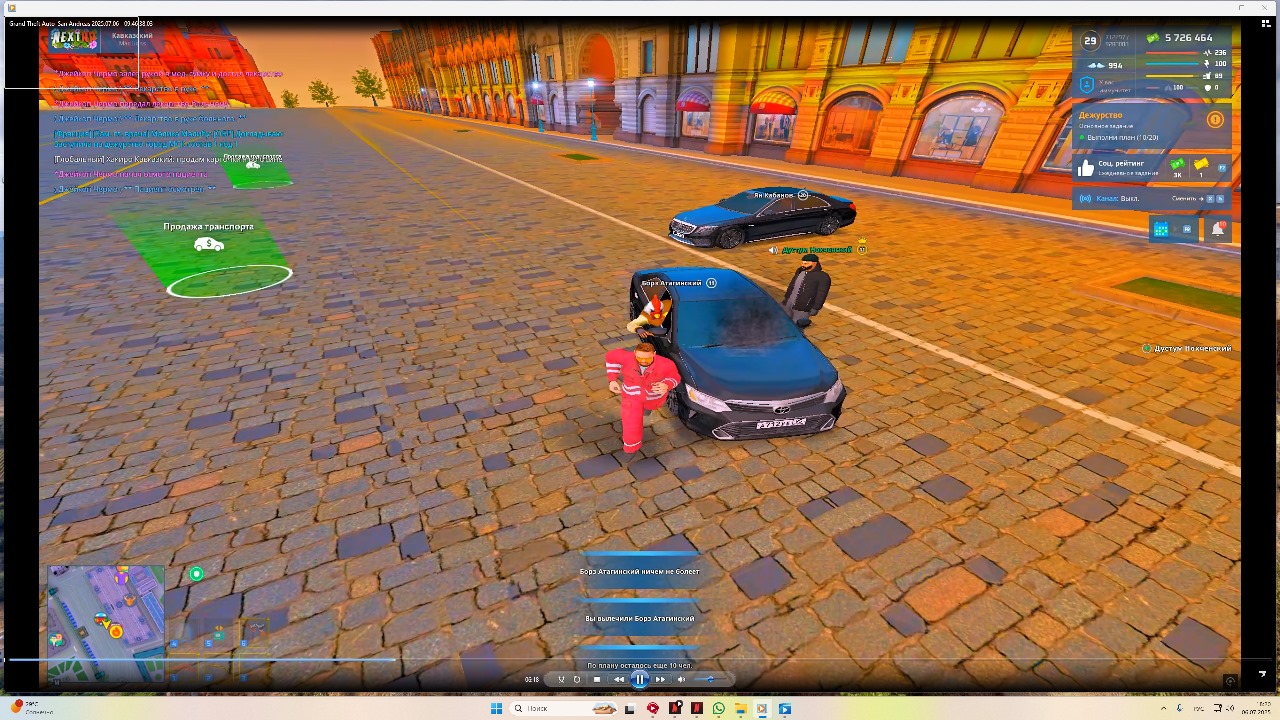Open the Windows Start menu
Image resolution: width=1280 pixels, height=720 pixels.
coord(496,708)
